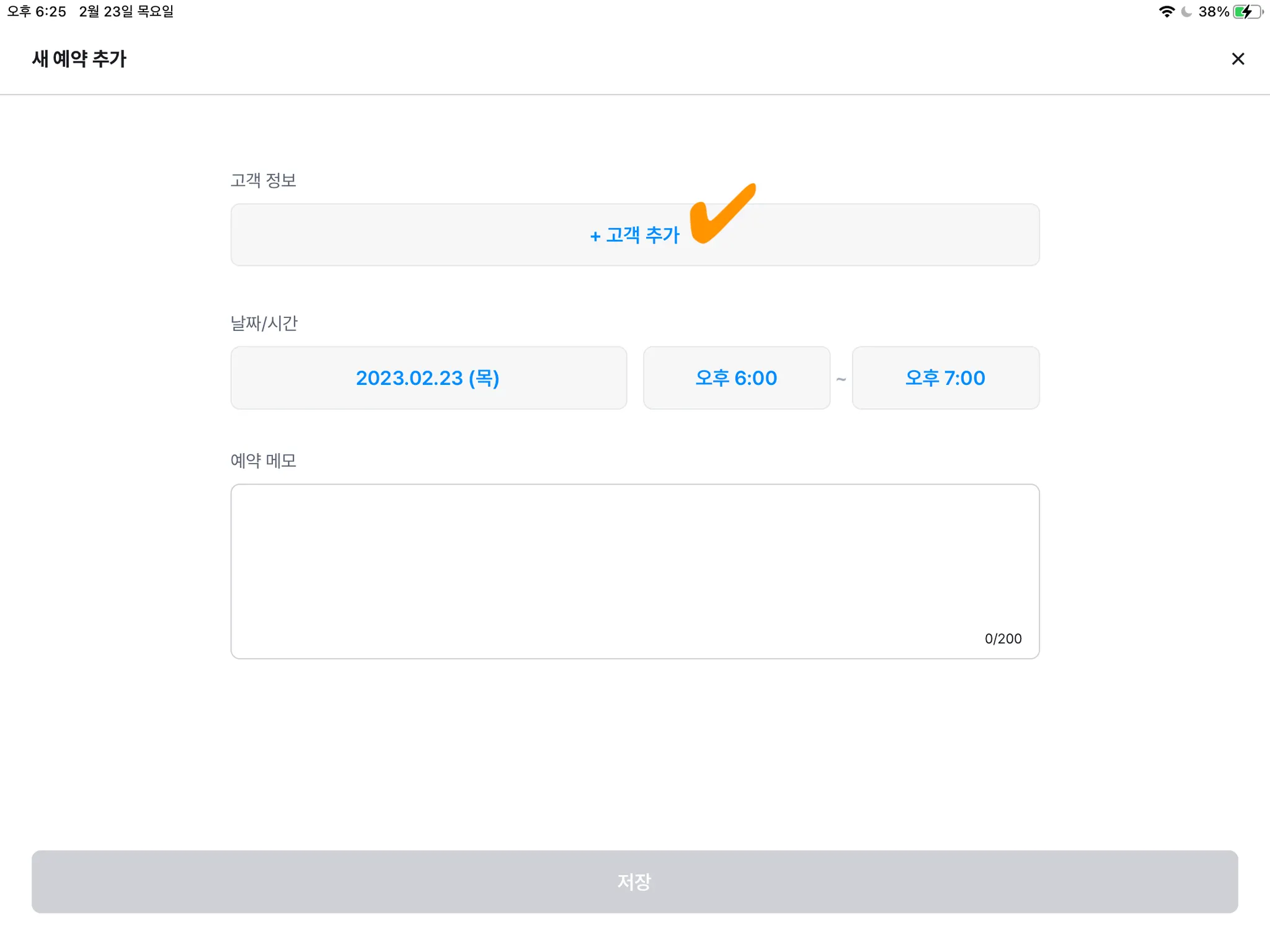Open the 2023.02.23 (목) date picker

428,378
